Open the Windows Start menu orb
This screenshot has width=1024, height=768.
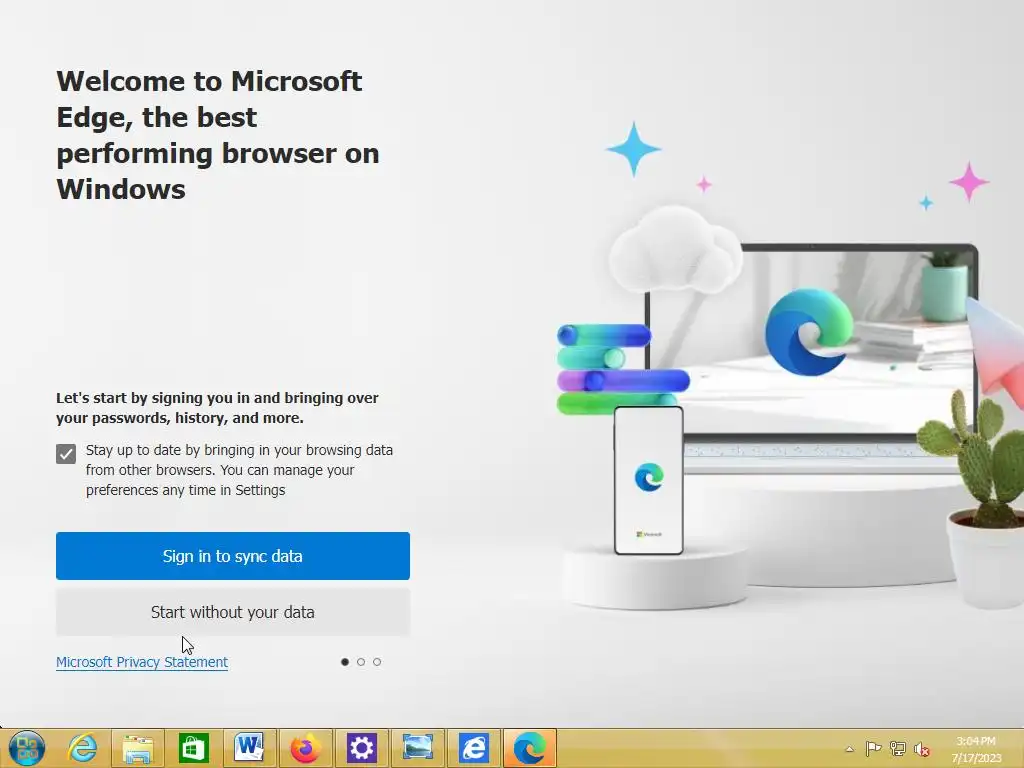27,748
